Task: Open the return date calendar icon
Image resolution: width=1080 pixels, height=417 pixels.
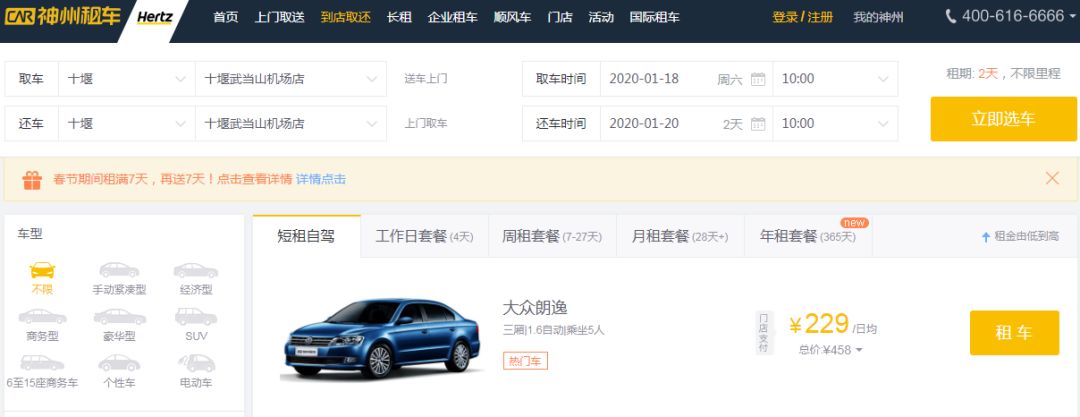Action: click(758, 124)
